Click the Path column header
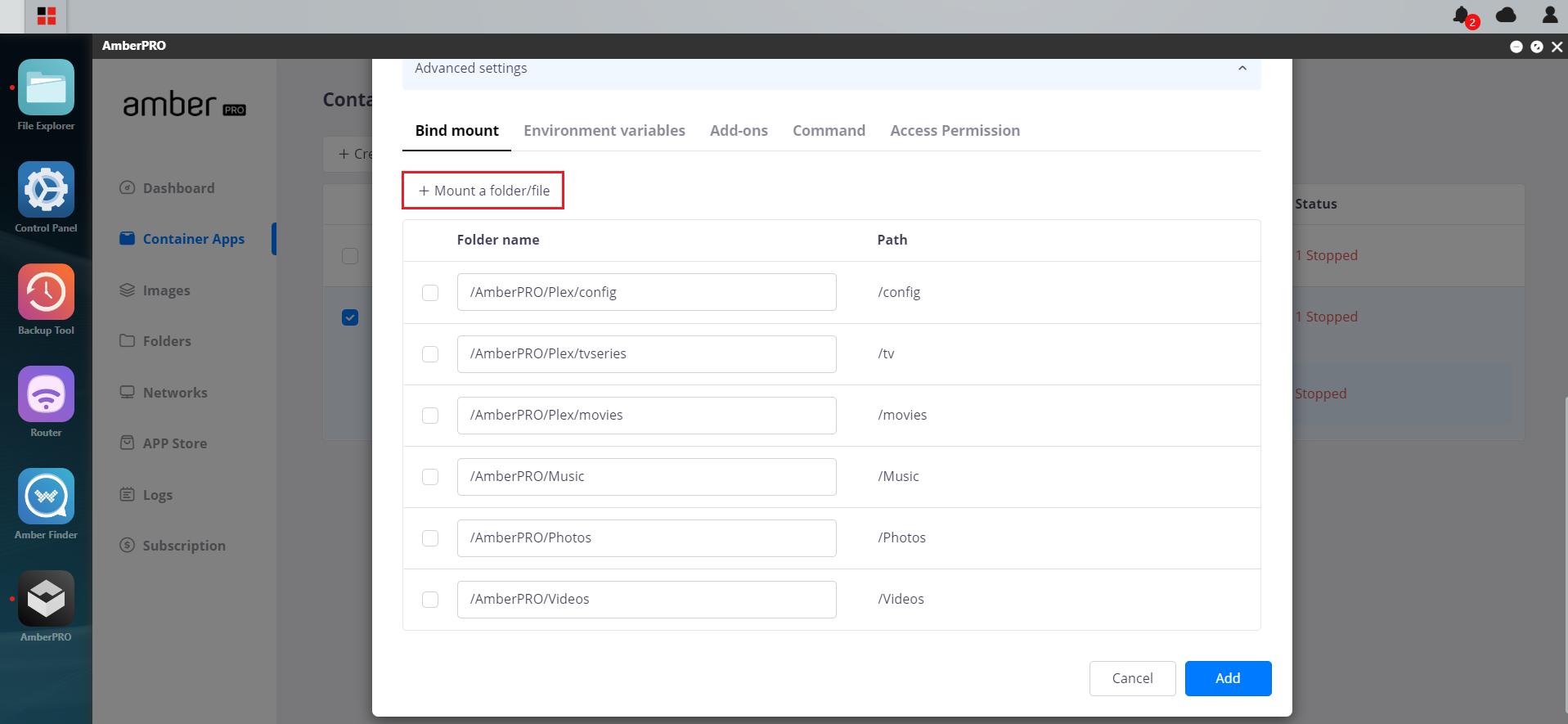The height and width of the screenshot is (724, 1568). pyautogui.click(x=892, y=240)
